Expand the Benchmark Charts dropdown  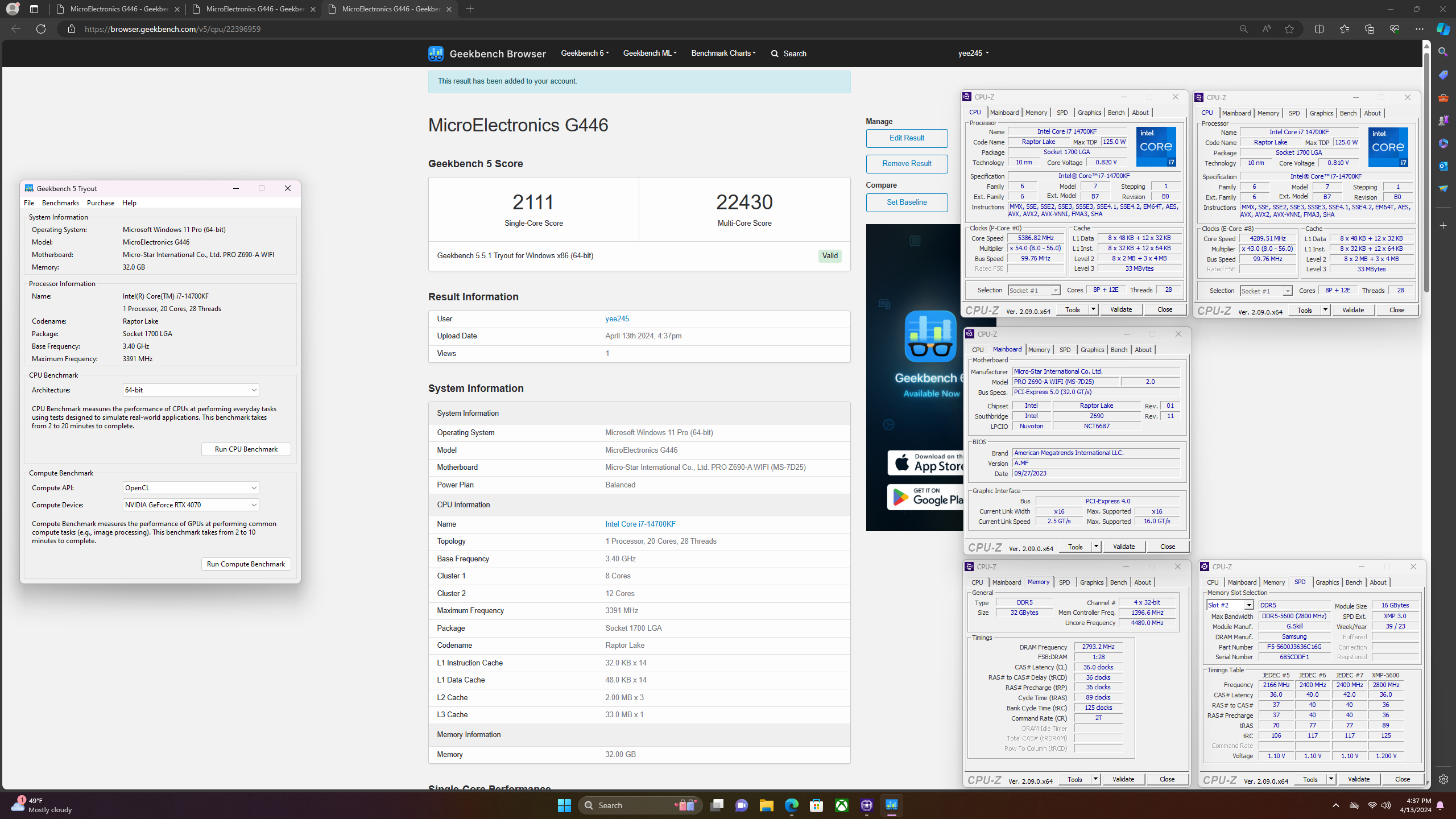coord(723,53)
